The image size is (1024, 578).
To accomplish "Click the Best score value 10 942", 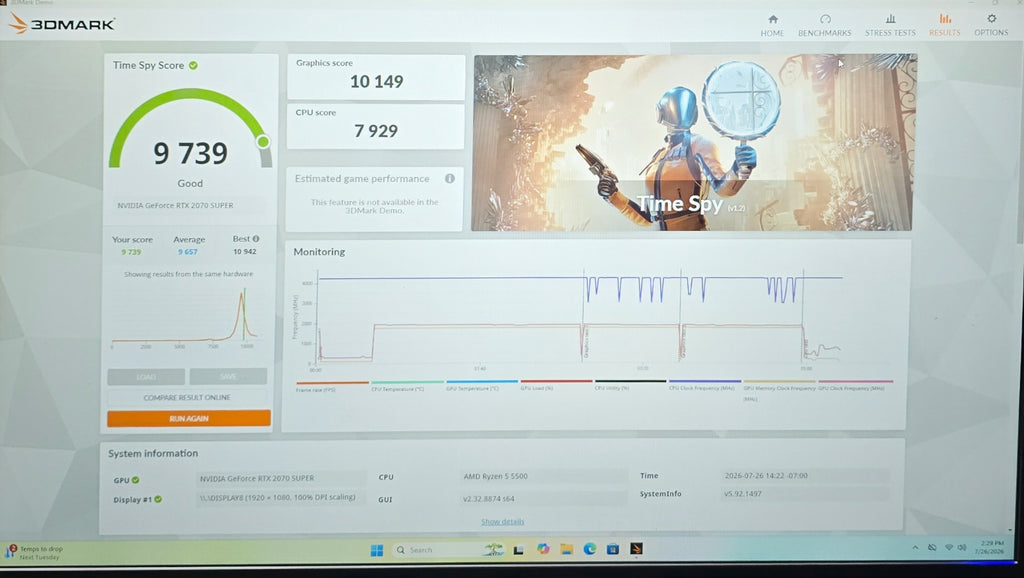I will tap(244, 251).
